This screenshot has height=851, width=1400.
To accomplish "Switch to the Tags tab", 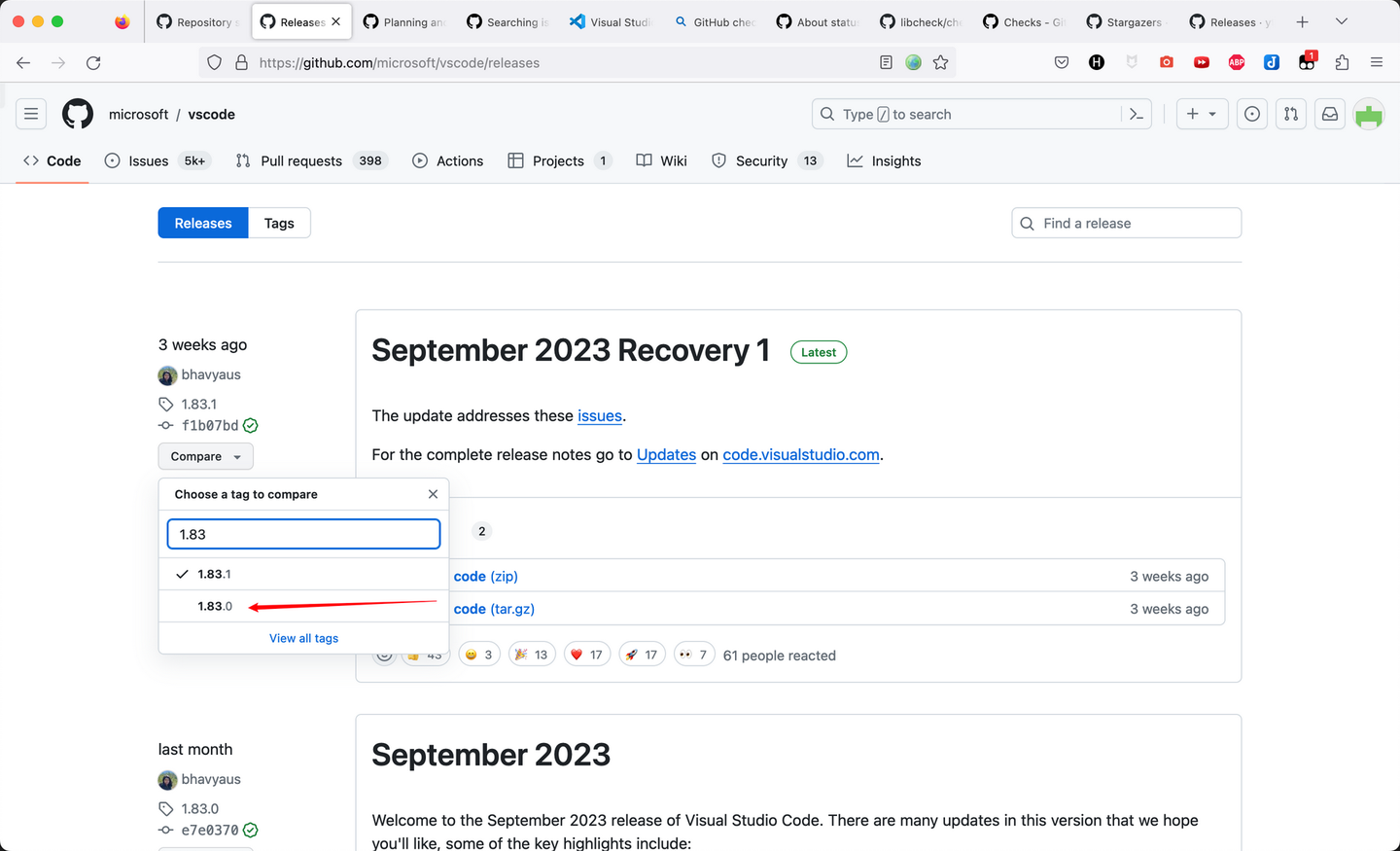I will (x=279, y=223).
